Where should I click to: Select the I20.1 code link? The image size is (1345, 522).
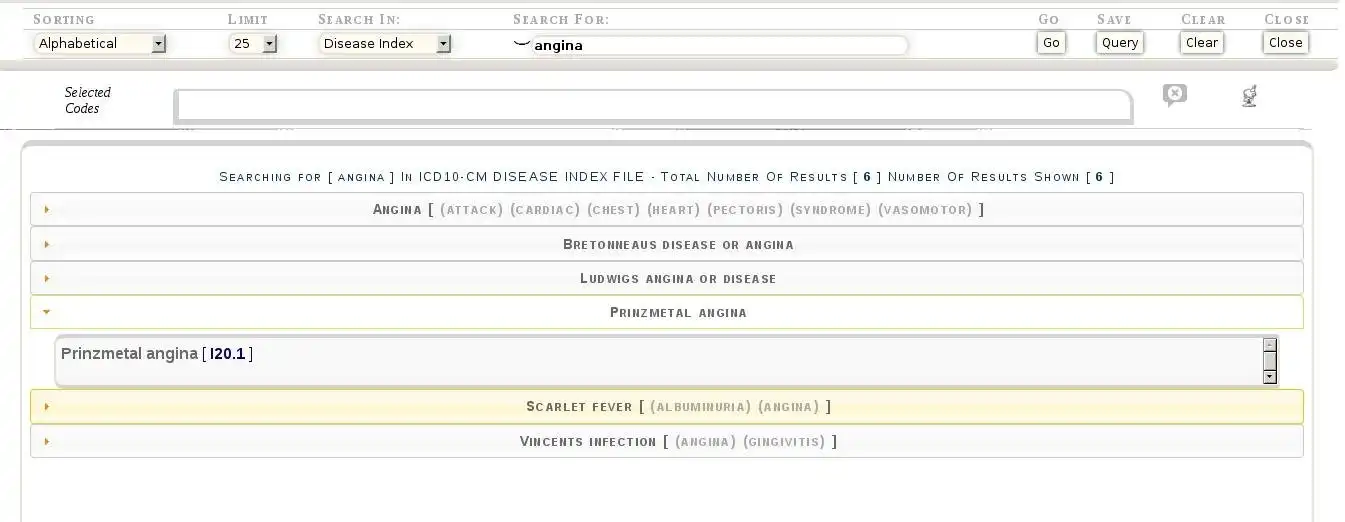(x=228, y=353)
